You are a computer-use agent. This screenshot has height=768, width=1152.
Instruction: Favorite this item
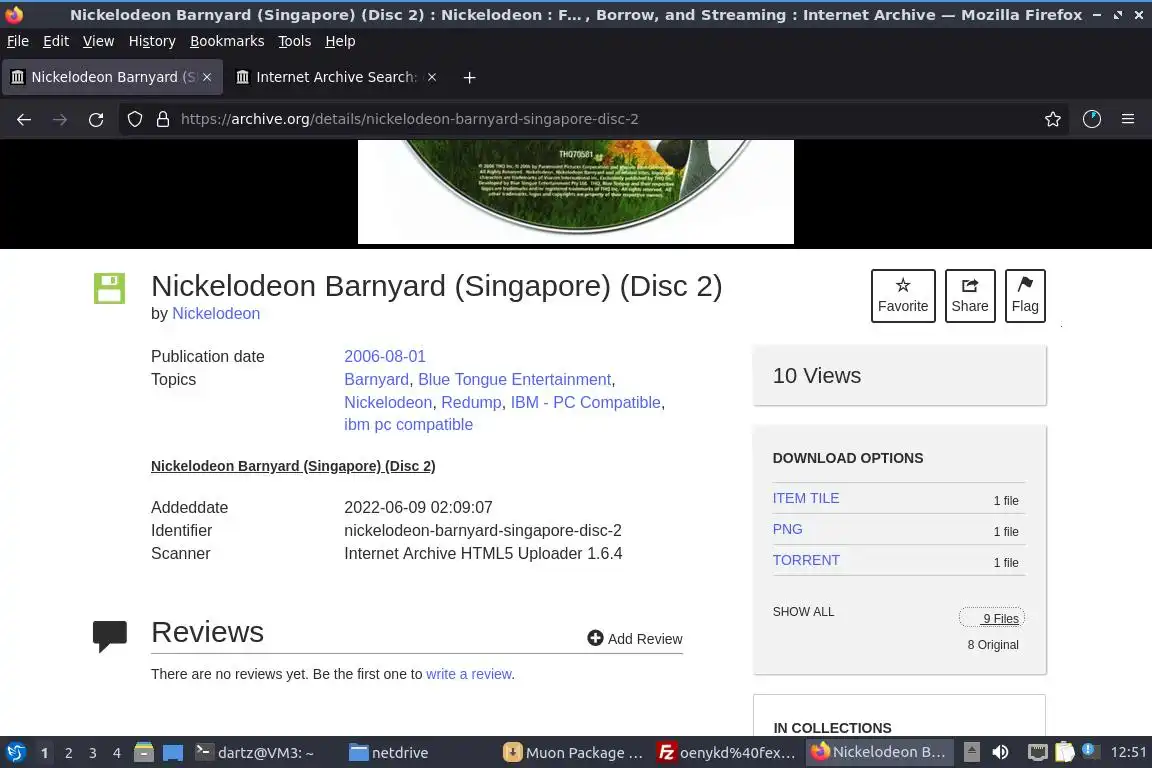click(x=903, y=295)
